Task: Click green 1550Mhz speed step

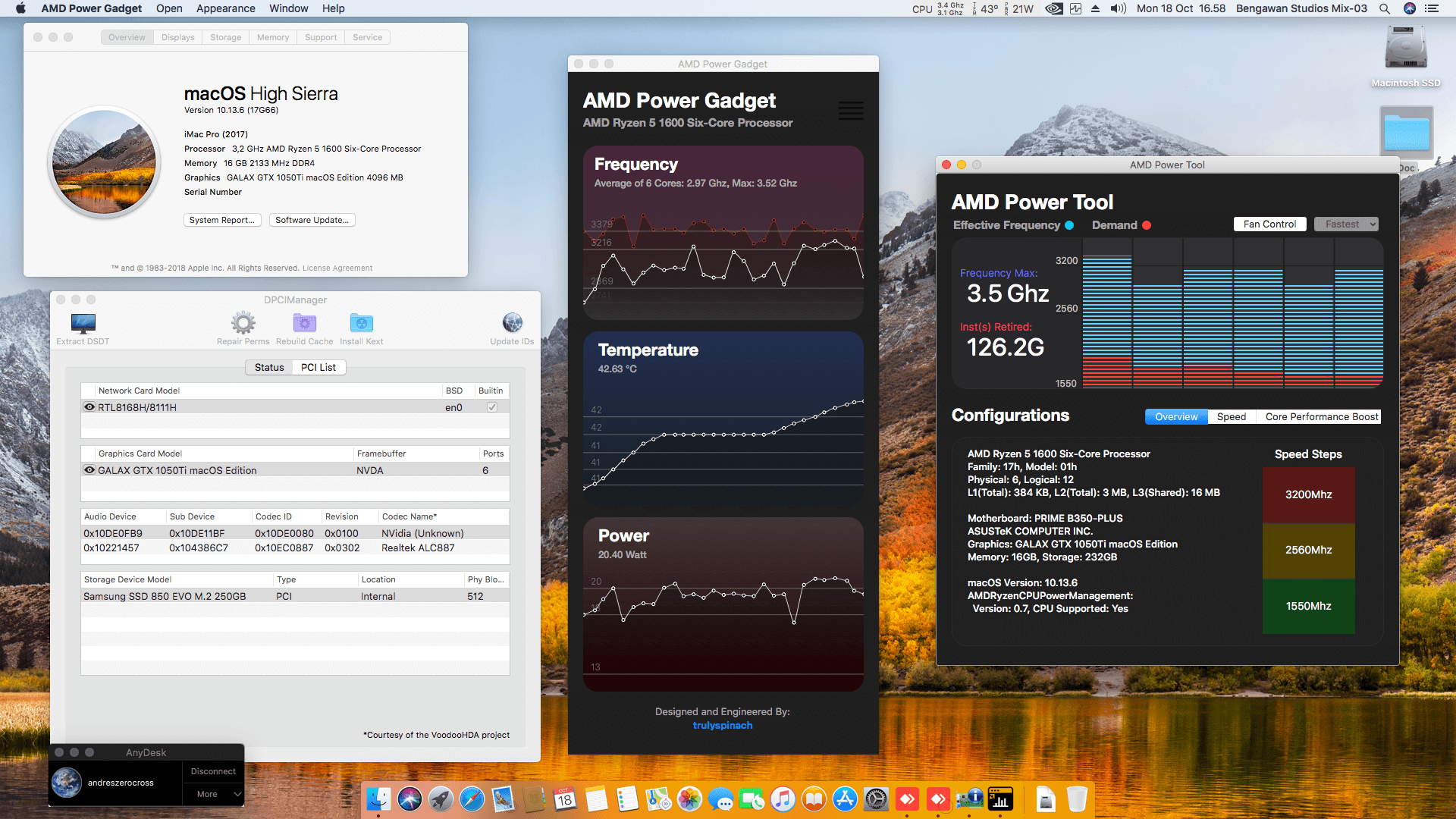Action: click(x=1308, y=606)
